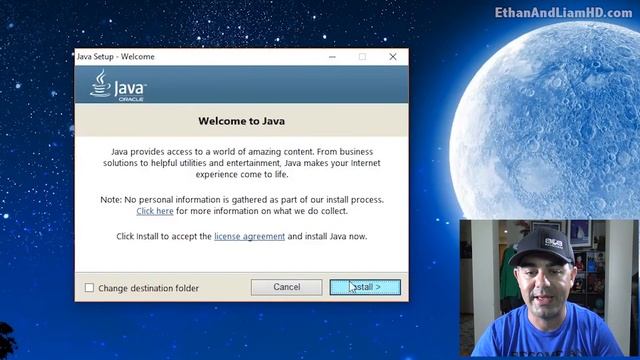Click the 'Note: No personal information' line
The height and width of the screenshot is (360, 640).
(242, 200)
